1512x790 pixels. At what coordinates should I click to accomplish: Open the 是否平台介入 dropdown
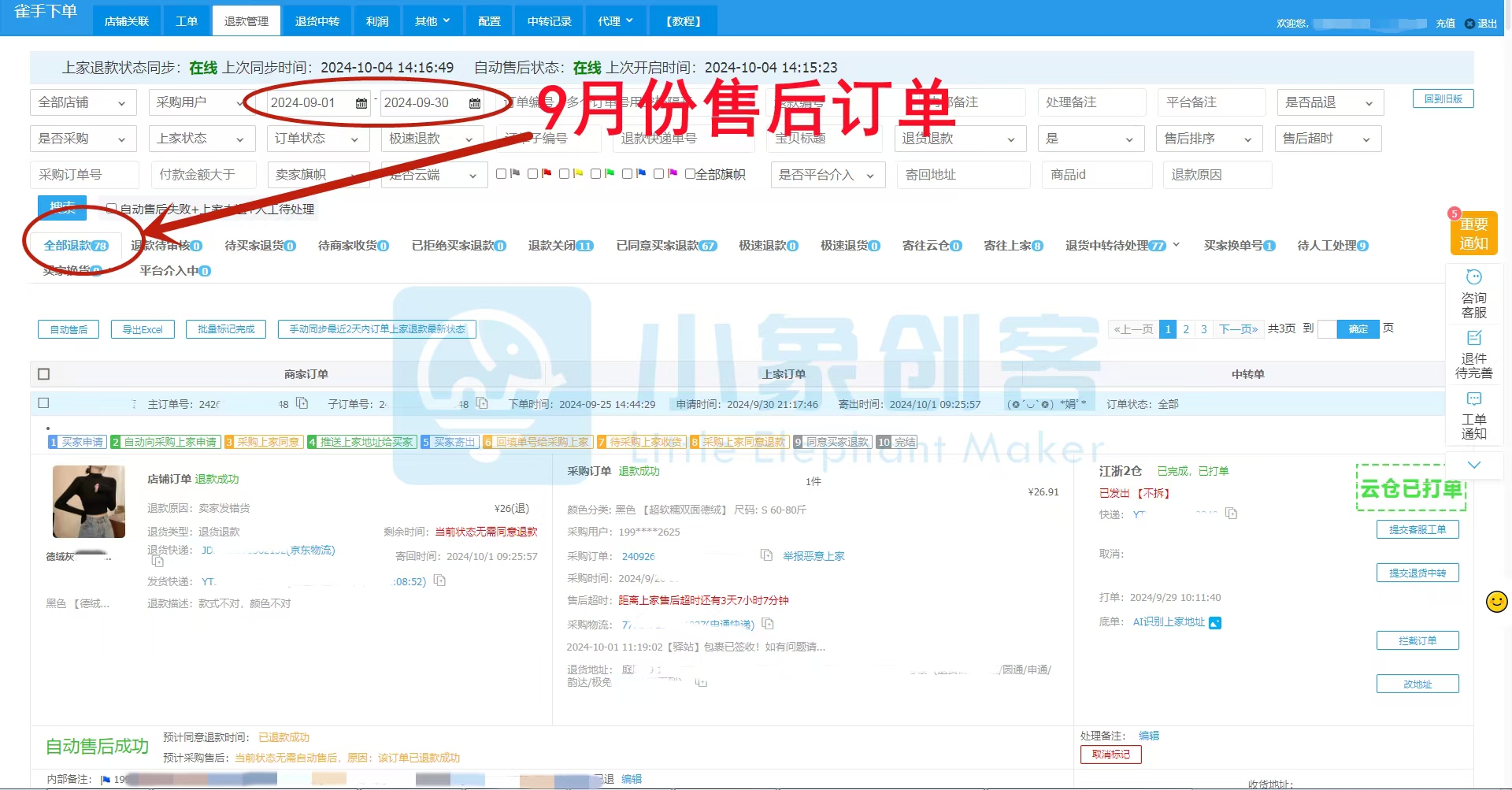pos(828,175)
